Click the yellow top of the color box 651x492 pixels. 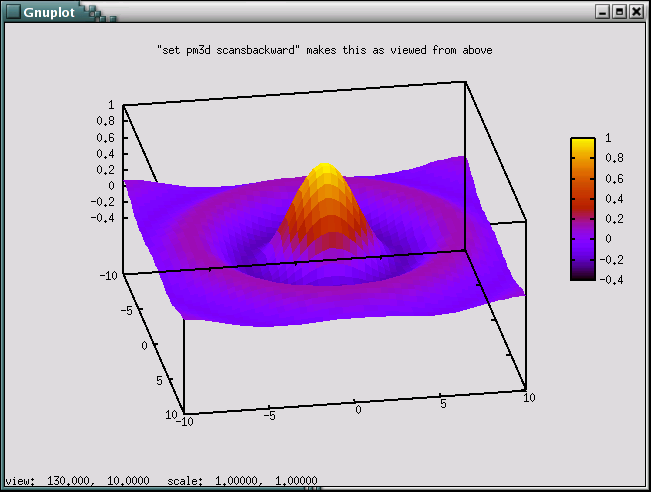583,144
